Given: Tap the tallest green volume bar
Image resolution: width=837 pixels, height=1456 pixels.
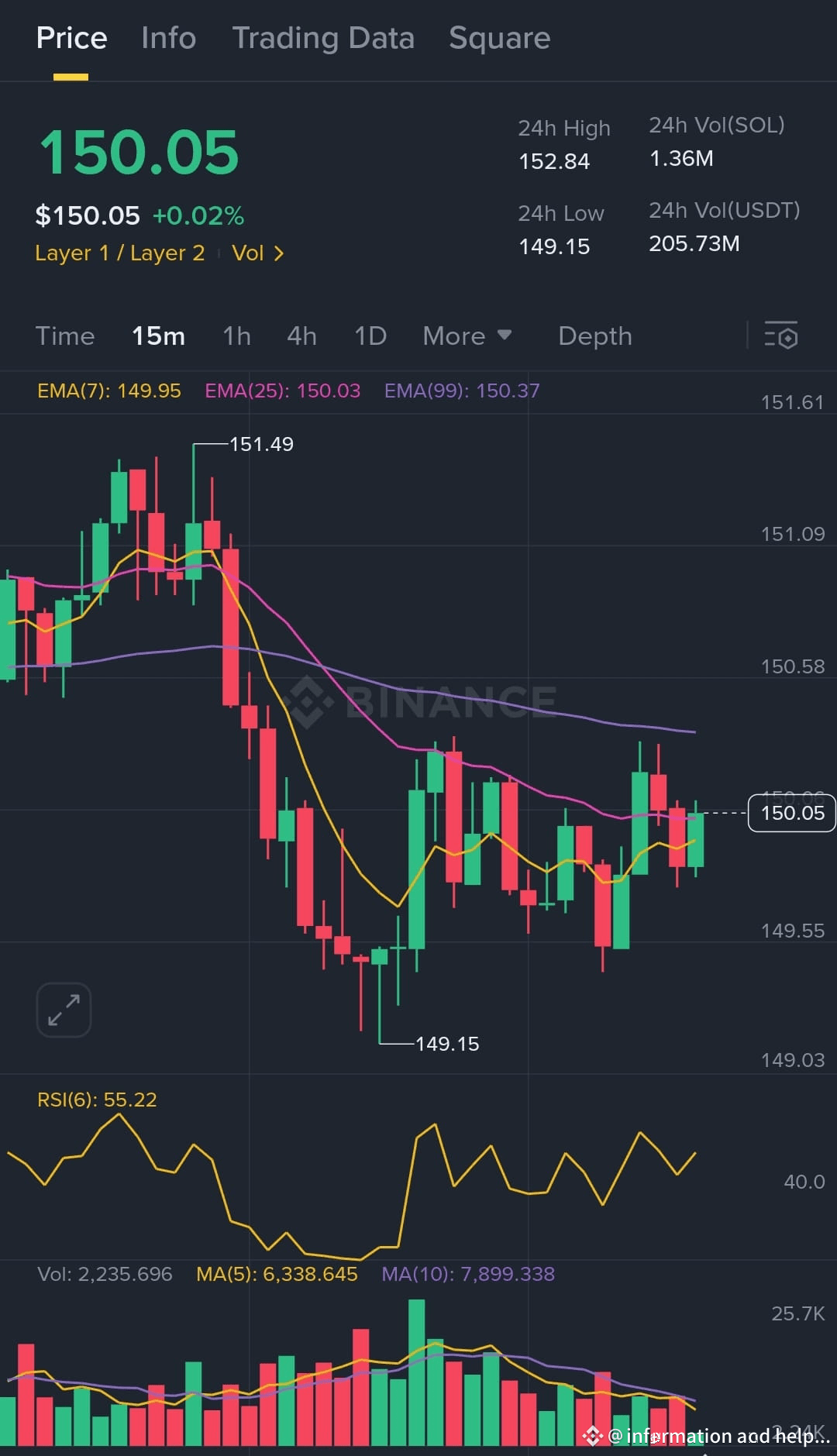Looking at the screenshot, I should (416, 1372).
